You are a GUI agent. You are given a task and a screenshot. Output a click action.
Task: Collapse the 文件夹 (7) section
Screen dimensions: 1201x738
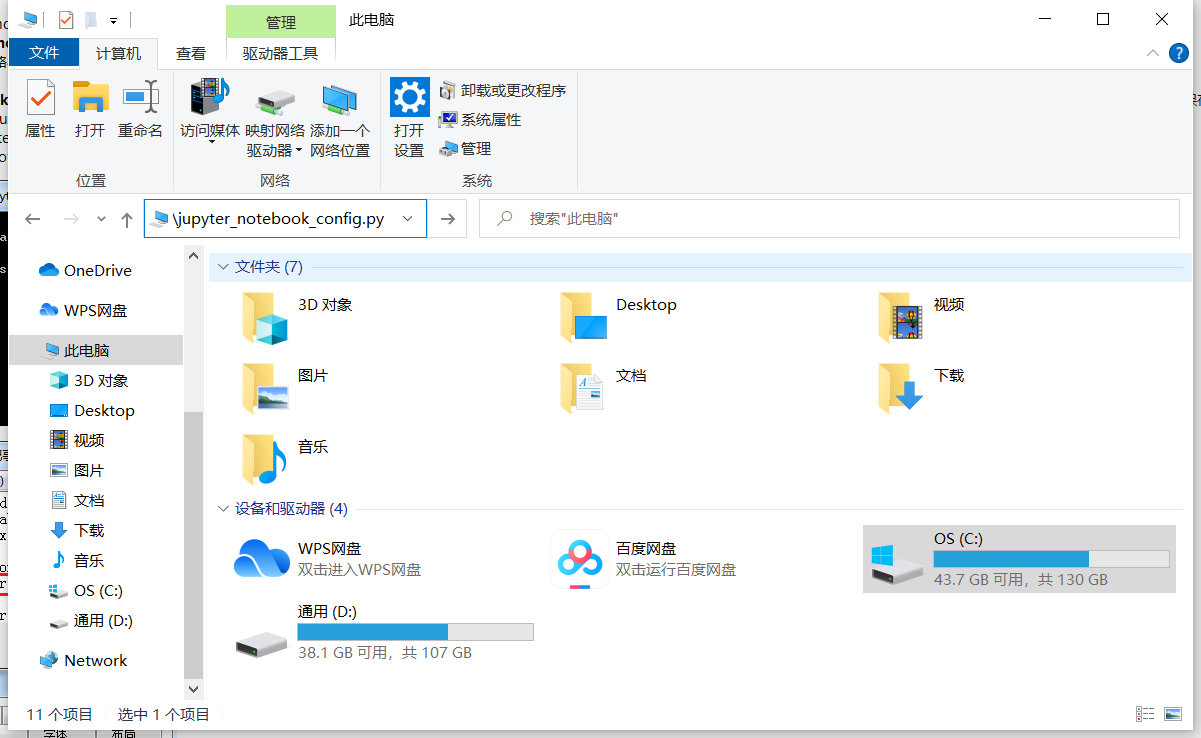222,267
